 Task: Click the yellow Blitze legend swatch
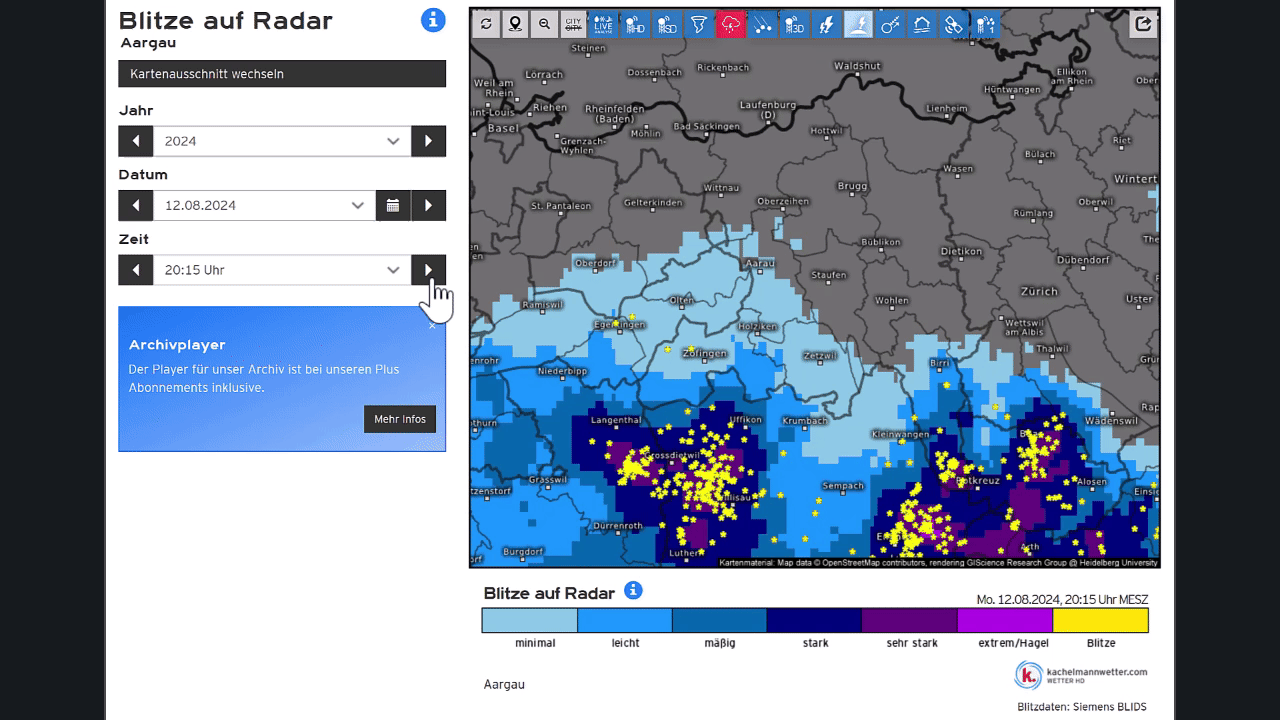click(1100, 621)
